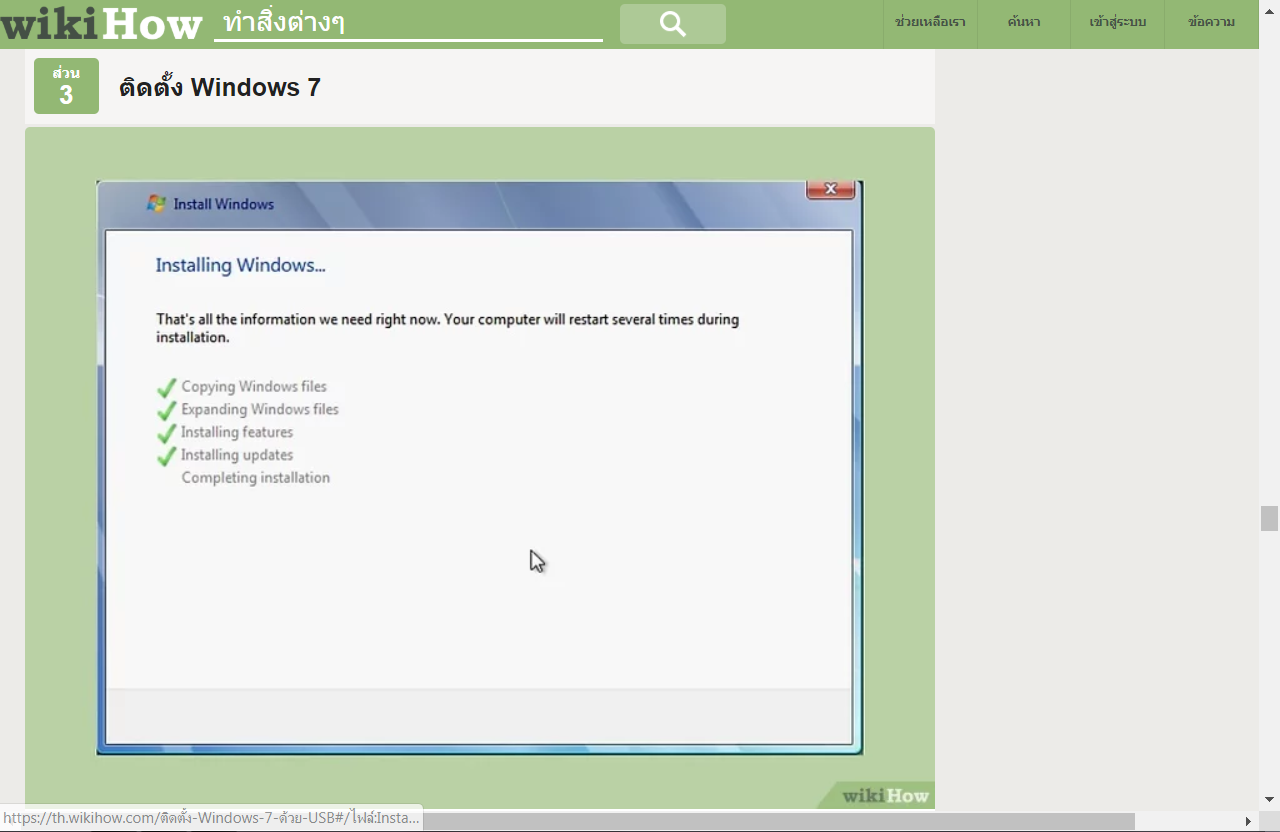
Task: Open the ค้นหา menu
Action: point(1024,22)
